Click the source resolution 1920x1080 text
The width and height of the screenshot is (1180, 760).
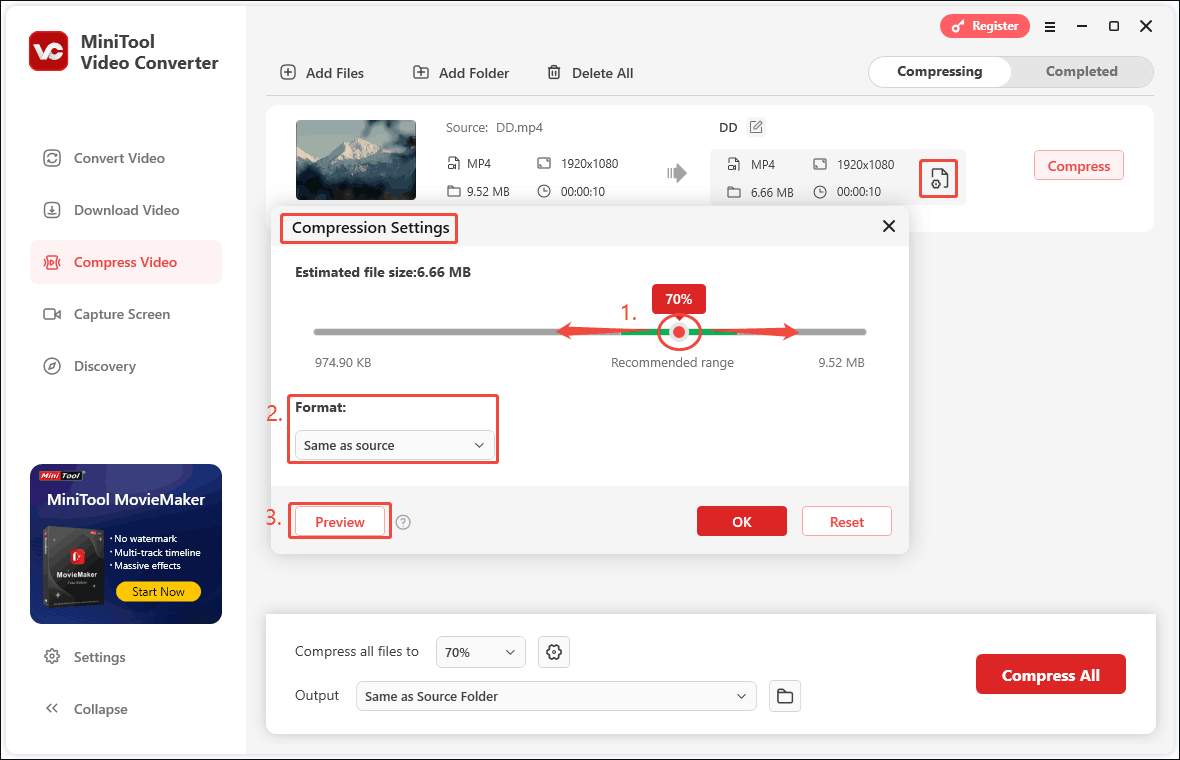[x=589, y=164]
